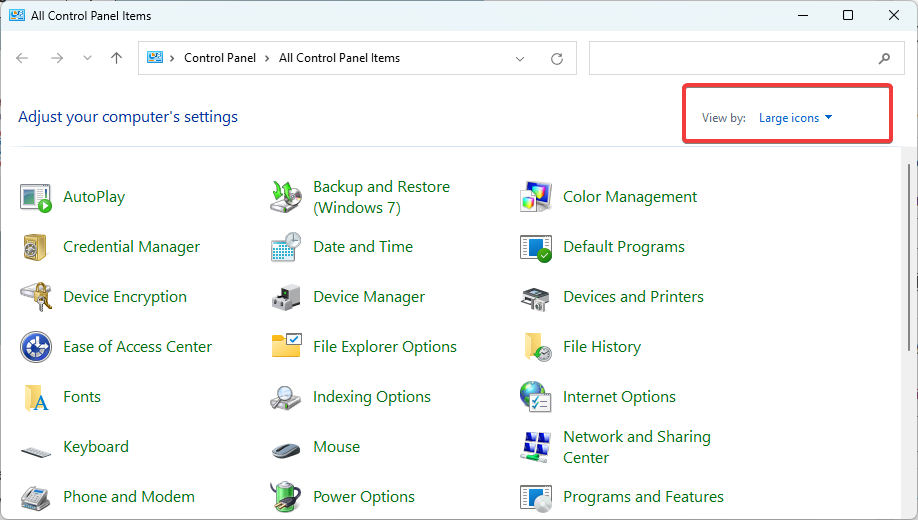Open the Device Manager link

369,297
